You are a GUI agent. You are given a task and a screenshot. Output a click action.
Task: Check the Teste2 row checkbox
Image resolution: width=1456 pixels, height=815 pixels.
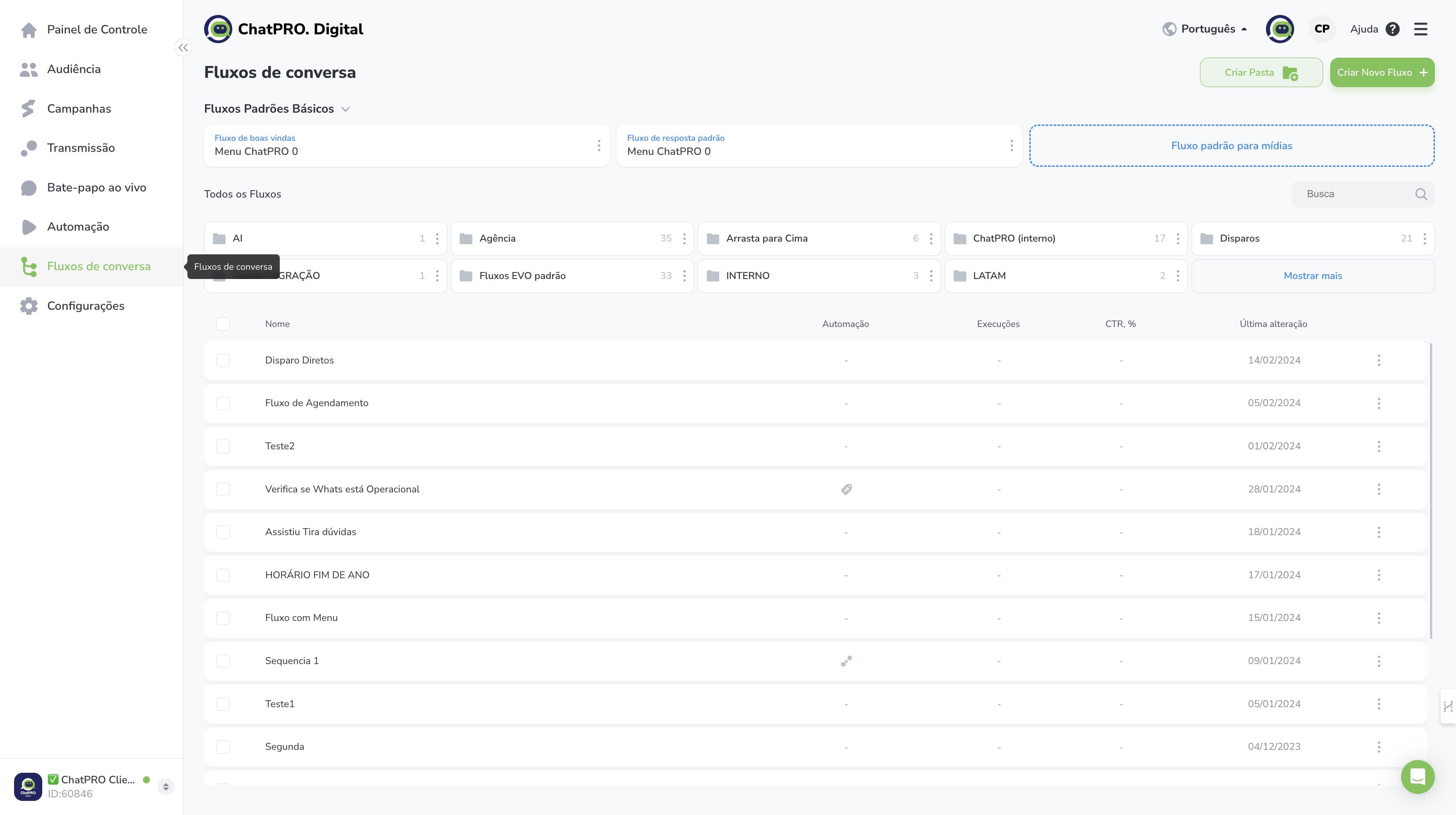(223, 446)
